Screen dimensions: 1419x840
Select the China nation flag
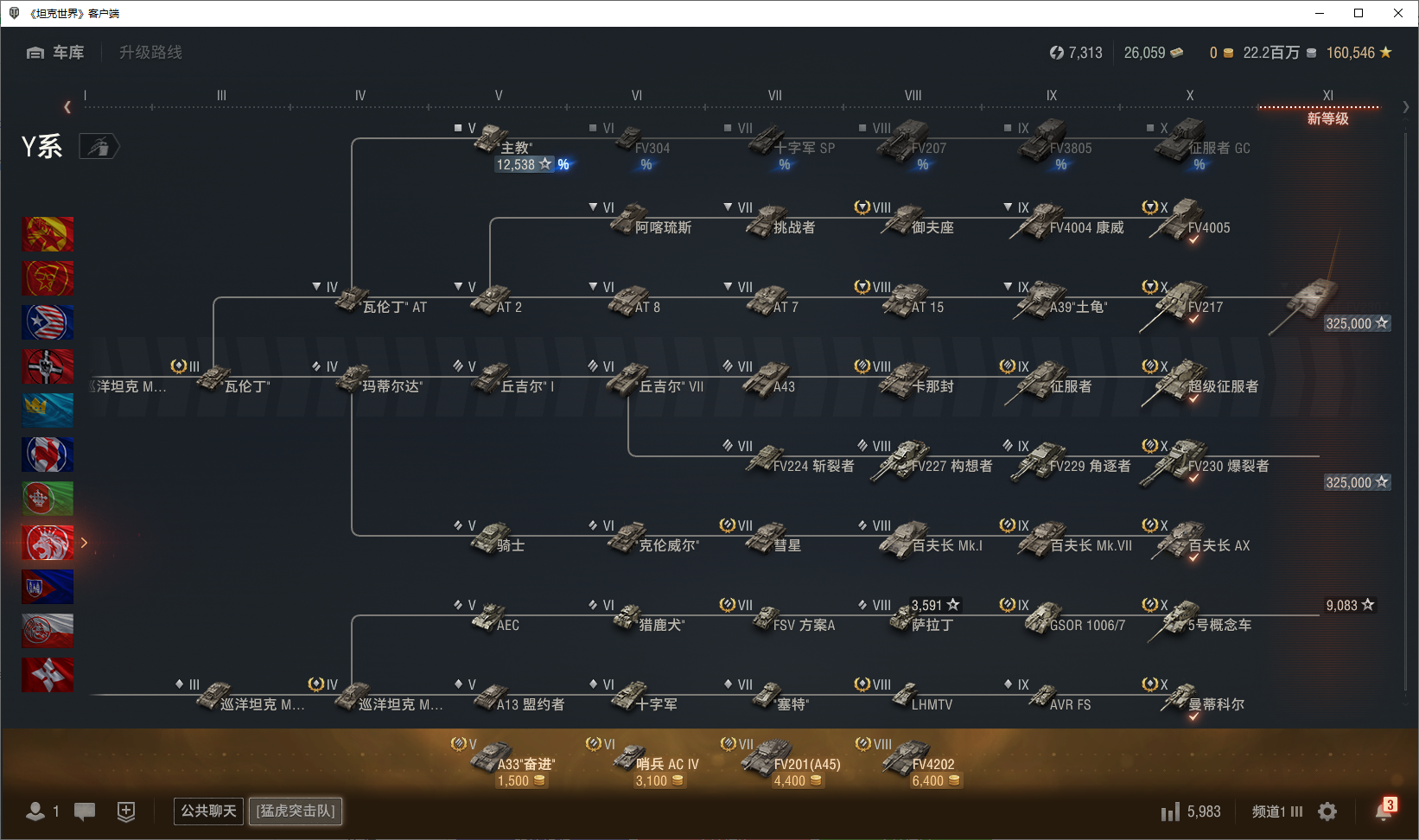[48, 234]
